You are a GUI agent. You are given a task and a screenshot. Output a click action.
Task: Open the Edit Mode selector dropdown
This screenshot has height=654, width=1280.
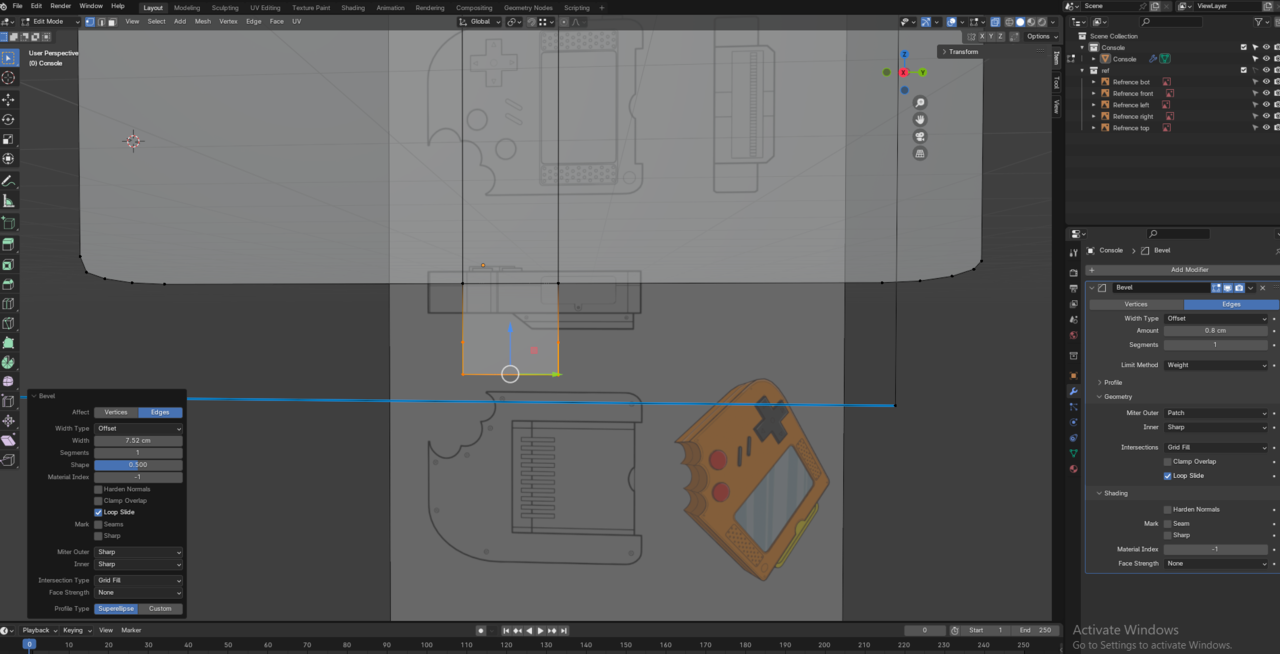pyautogui.click(x=49, y=21)
